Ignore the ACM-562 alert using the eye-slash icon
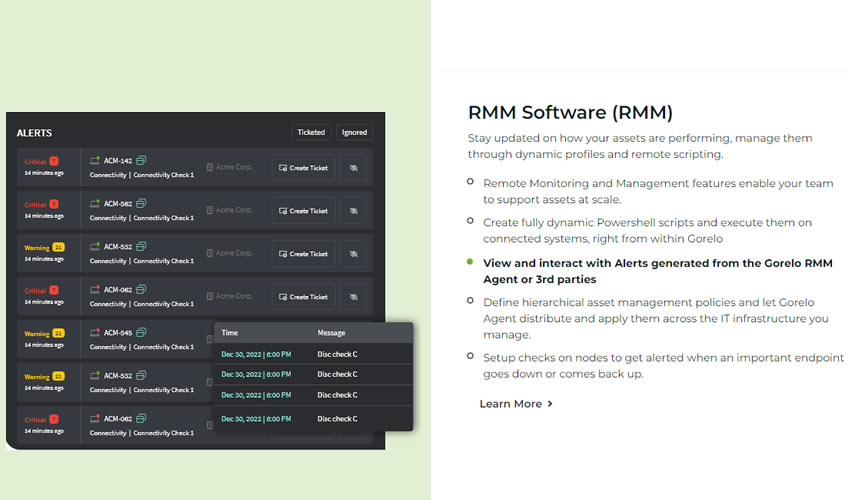 coord(353,210)
